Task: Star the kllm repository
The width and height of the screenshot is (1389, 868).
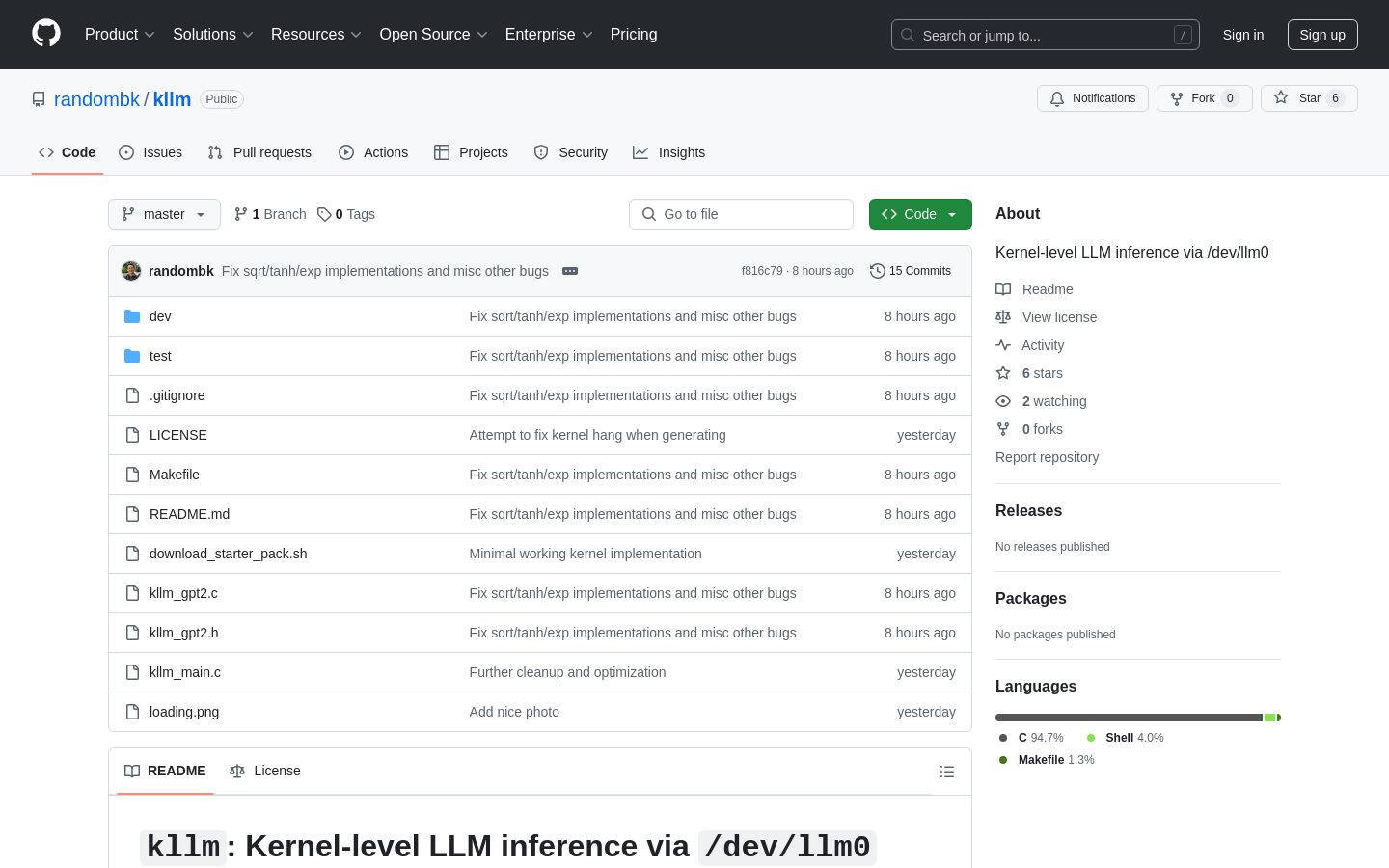Action: click(x=1309, y=98)
